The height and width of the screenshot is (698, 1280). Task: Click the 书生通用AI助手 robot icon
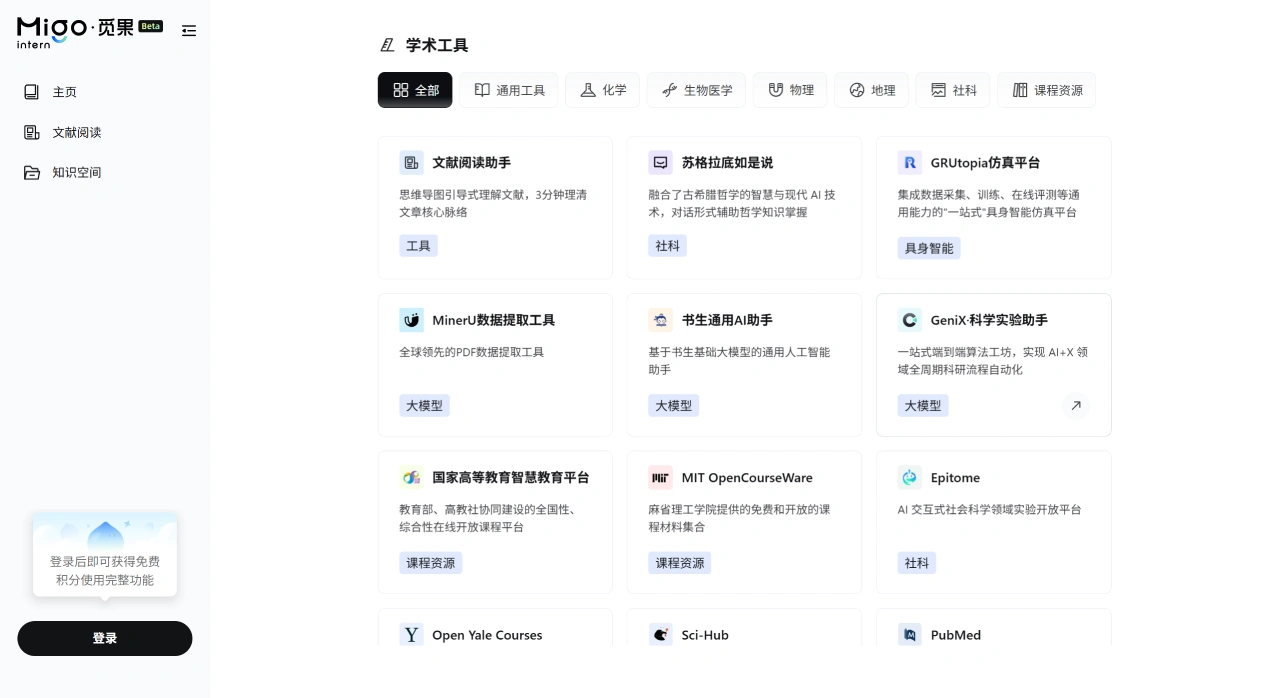tap(660, 320)
